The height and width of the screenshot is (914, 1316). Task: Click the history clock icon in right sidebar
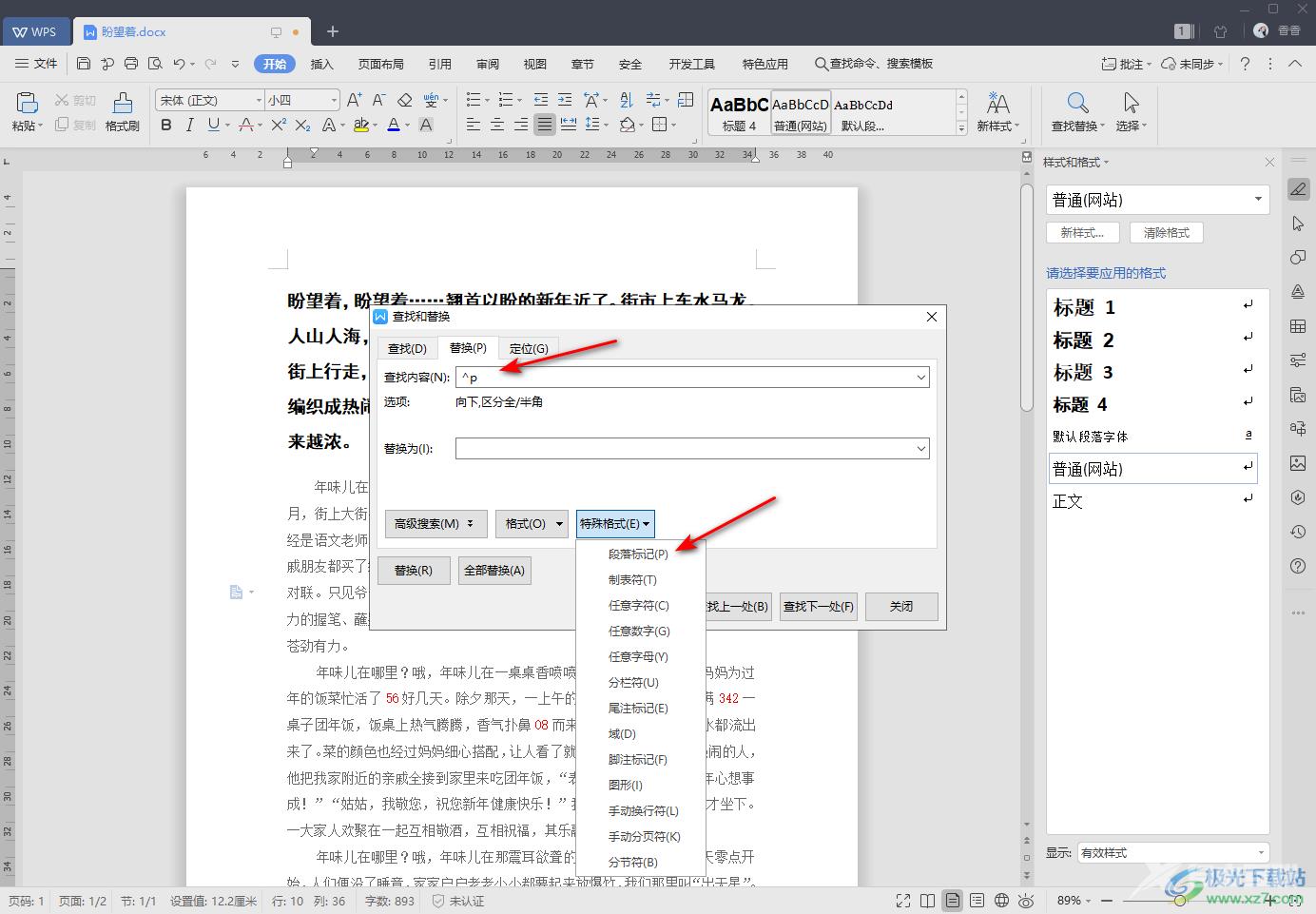point(1298,532)
